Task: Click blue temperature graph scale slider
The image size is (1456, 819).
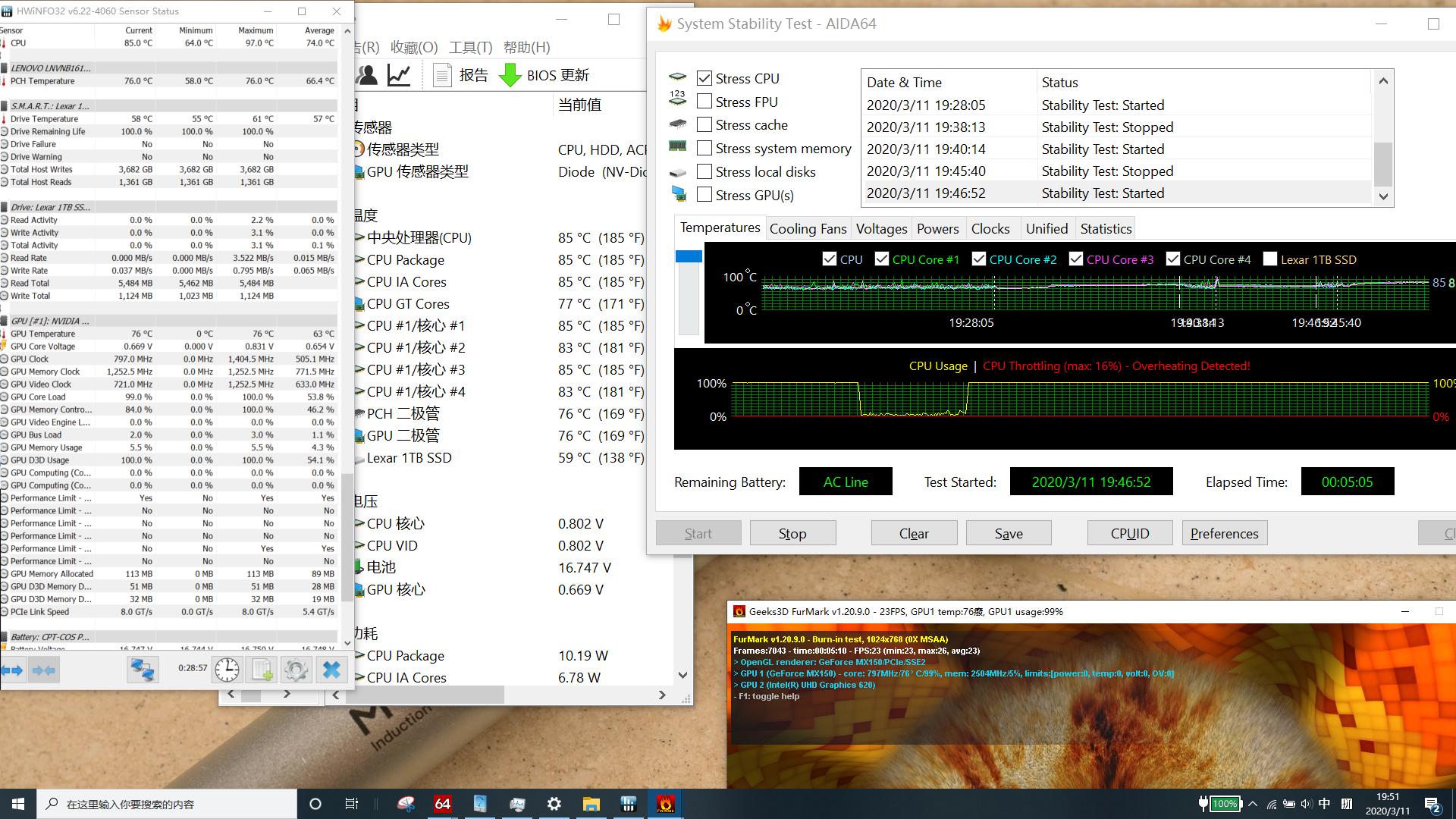Action: 689,257
